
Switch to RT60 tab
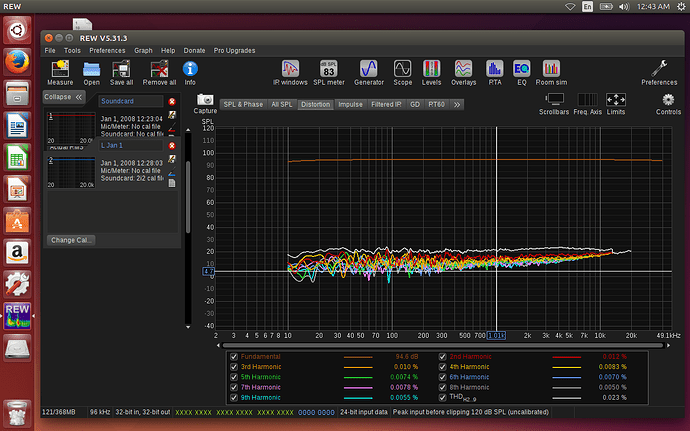[x=437, y=104]
